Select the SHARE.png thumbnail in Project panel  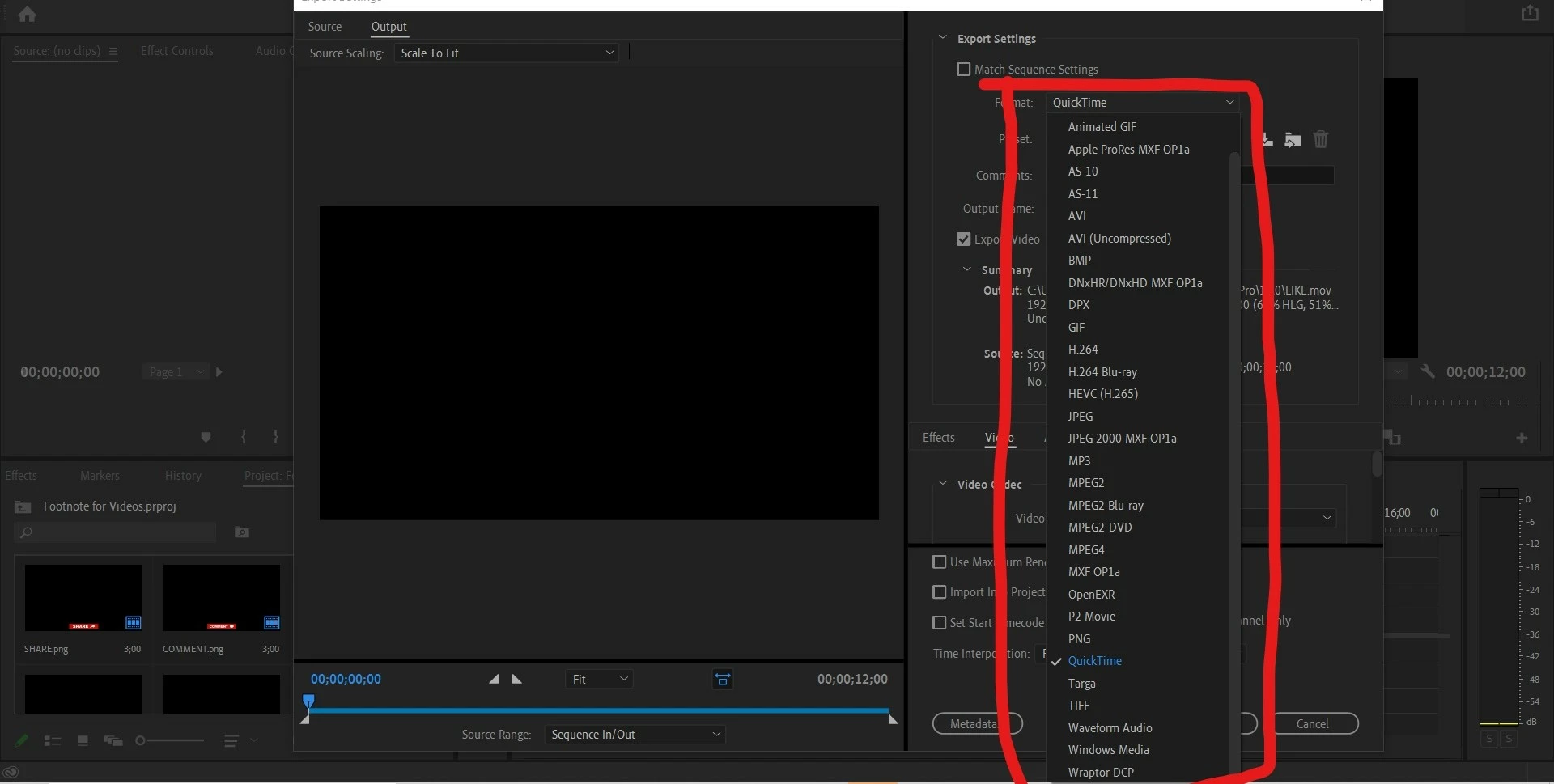tap(83, 598)
